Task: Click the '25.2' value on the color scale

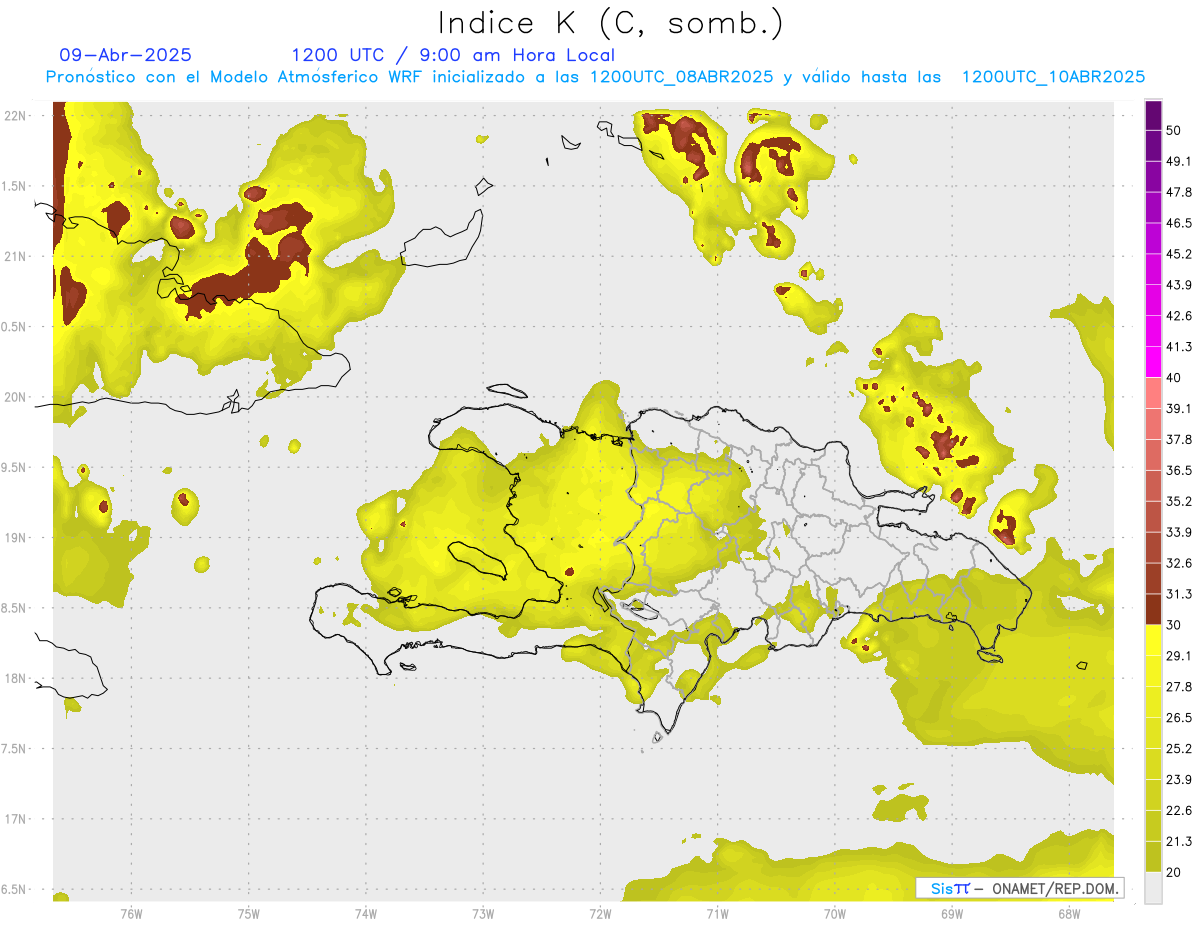Action: point(1179,749)
